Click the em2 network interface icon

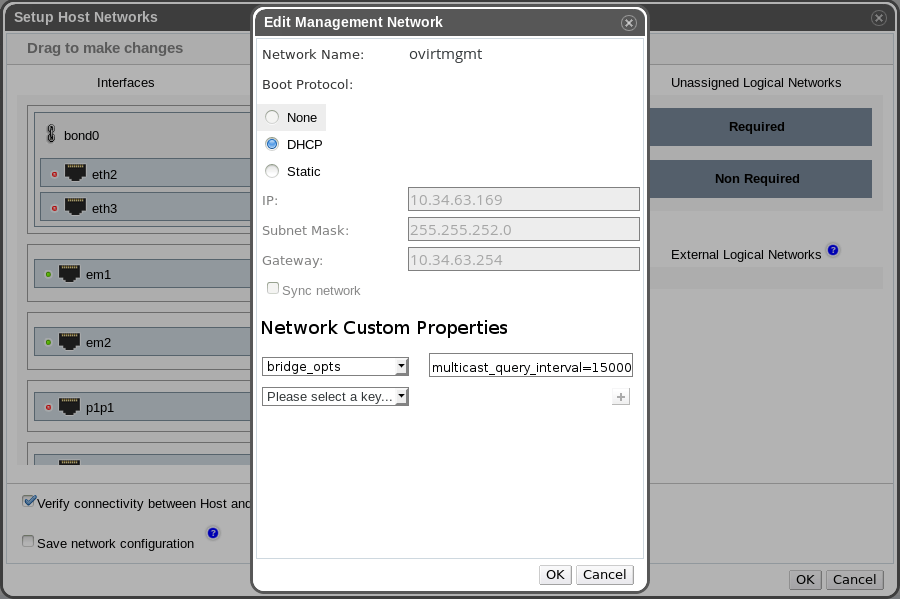[x=70, y=341]
